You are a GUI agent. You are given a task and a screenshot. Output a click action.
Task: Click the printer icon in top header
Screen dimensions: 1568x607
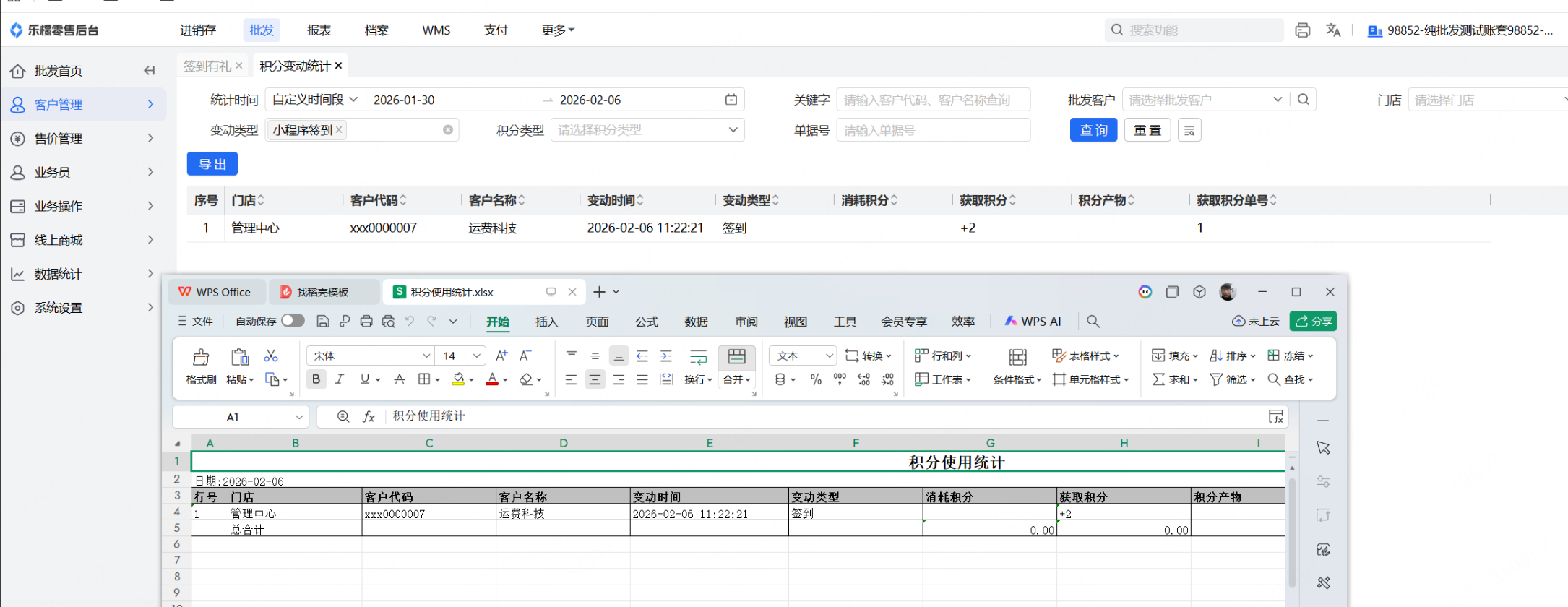click(1303, 30)
